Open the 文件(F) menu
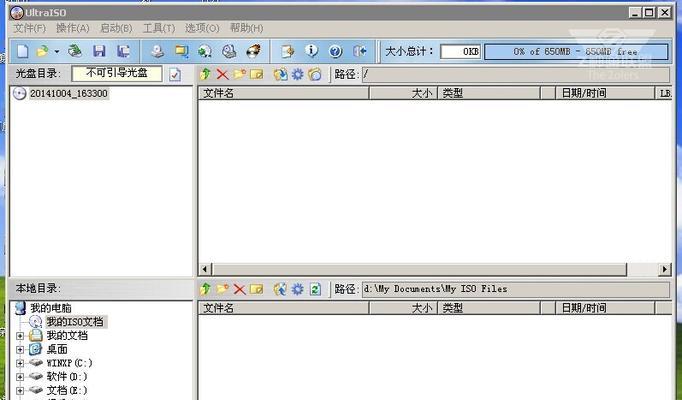Screen dimensions: 682x400 pos(30,28)
